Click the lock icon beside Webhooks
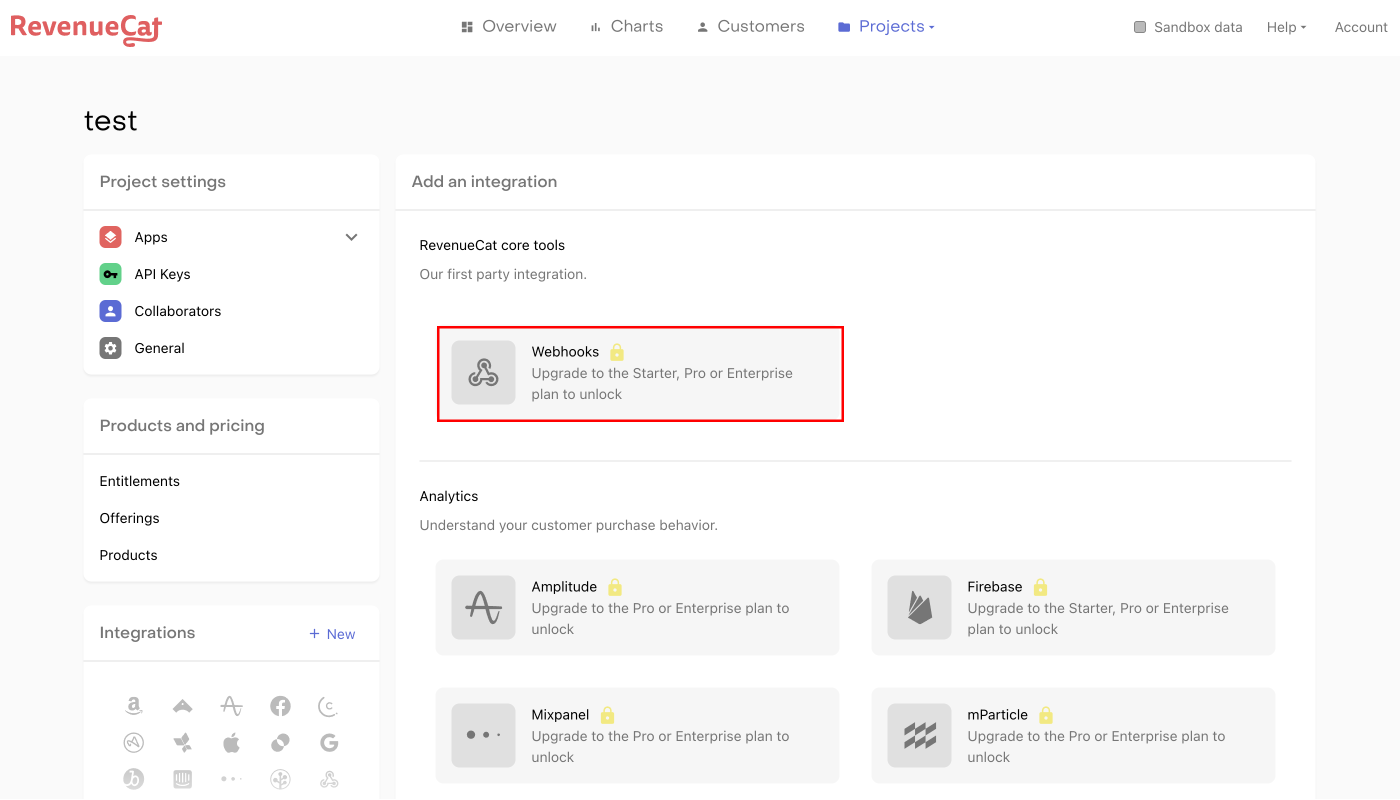Image resolution: width=1400 pixels, height=800 pixels. point(617,352)
